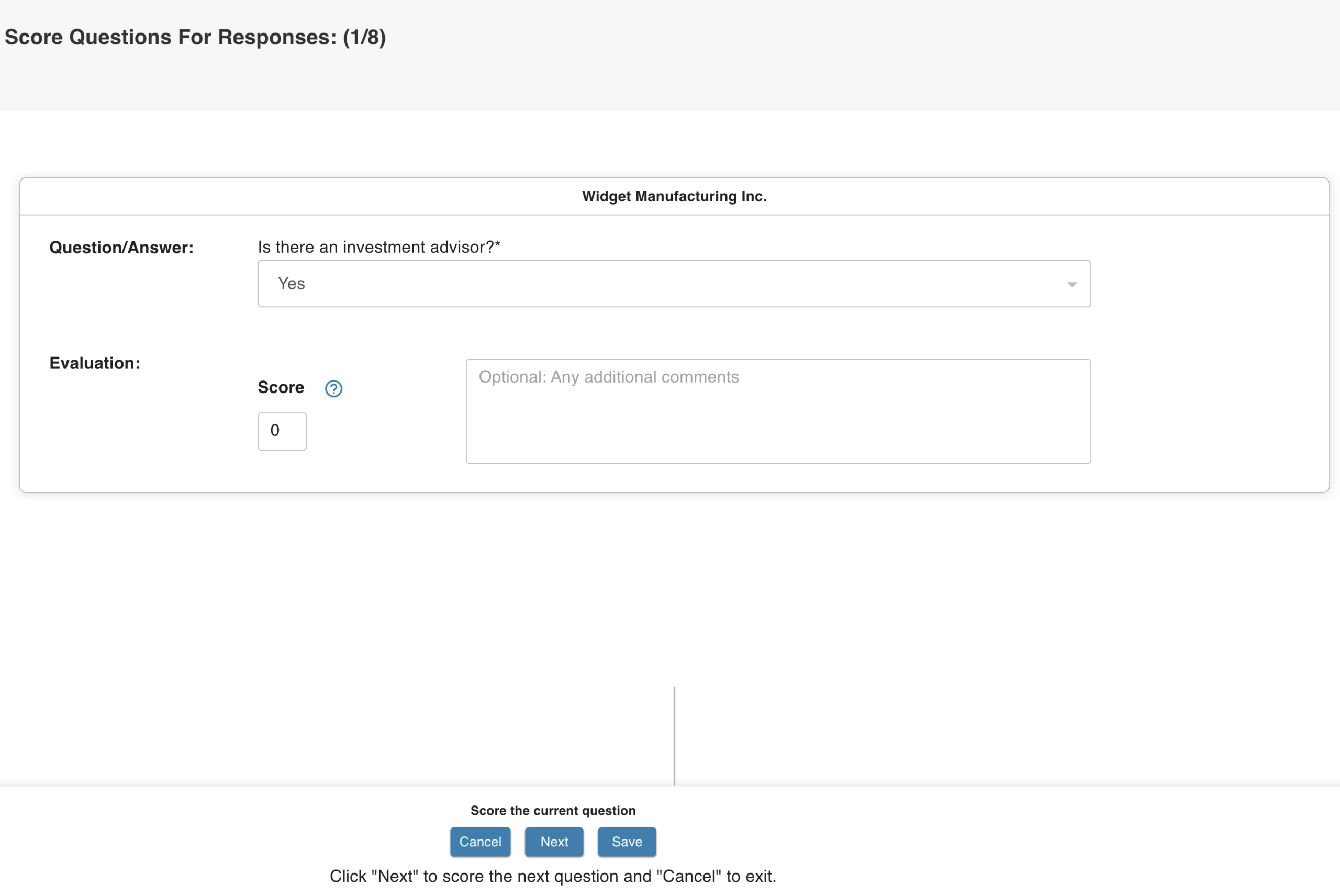Click the vertical divider line above the buttons
This screenshot has height=896, width=1340.
point(674,735)
